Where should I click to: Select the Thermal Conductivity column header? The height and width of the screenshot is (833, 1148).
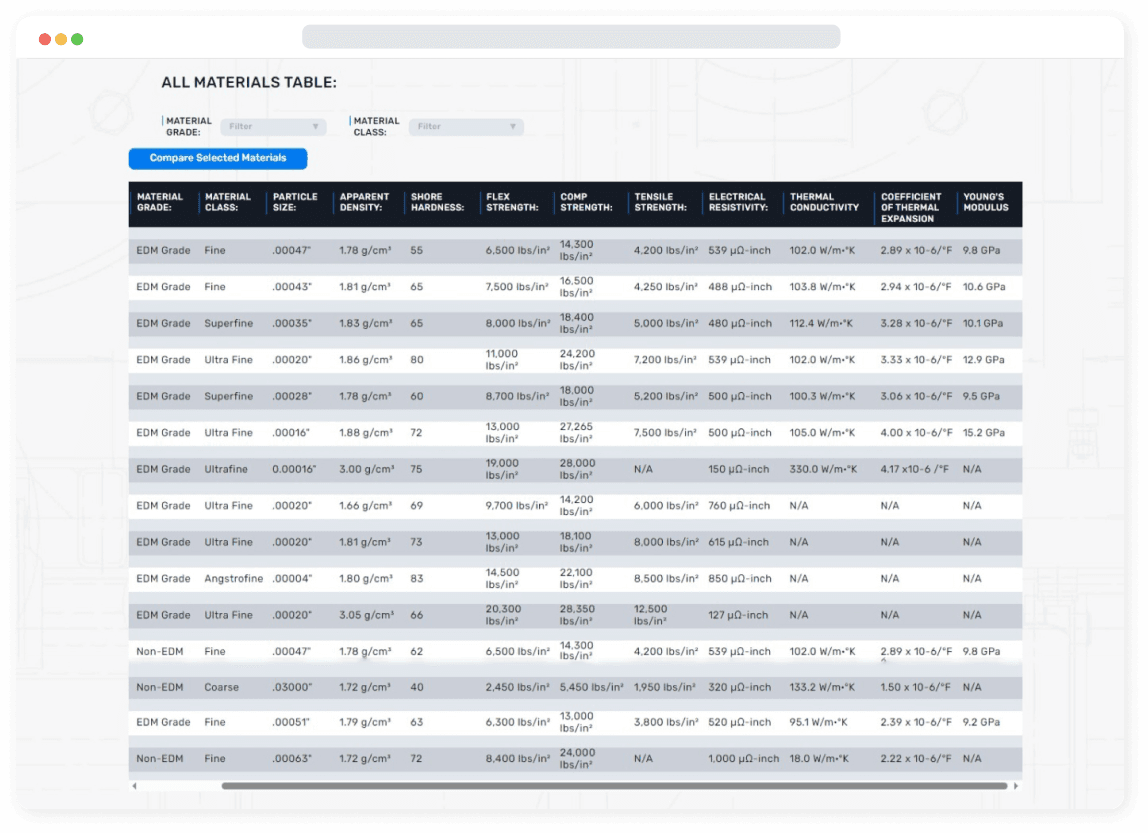[824, 202]
